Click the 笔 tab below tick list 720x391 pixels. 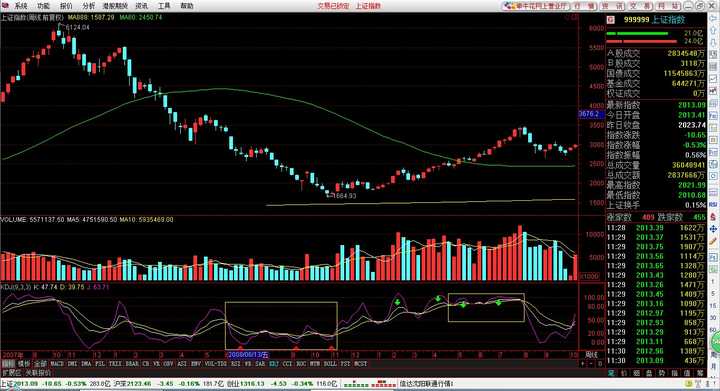pos(612,373)
